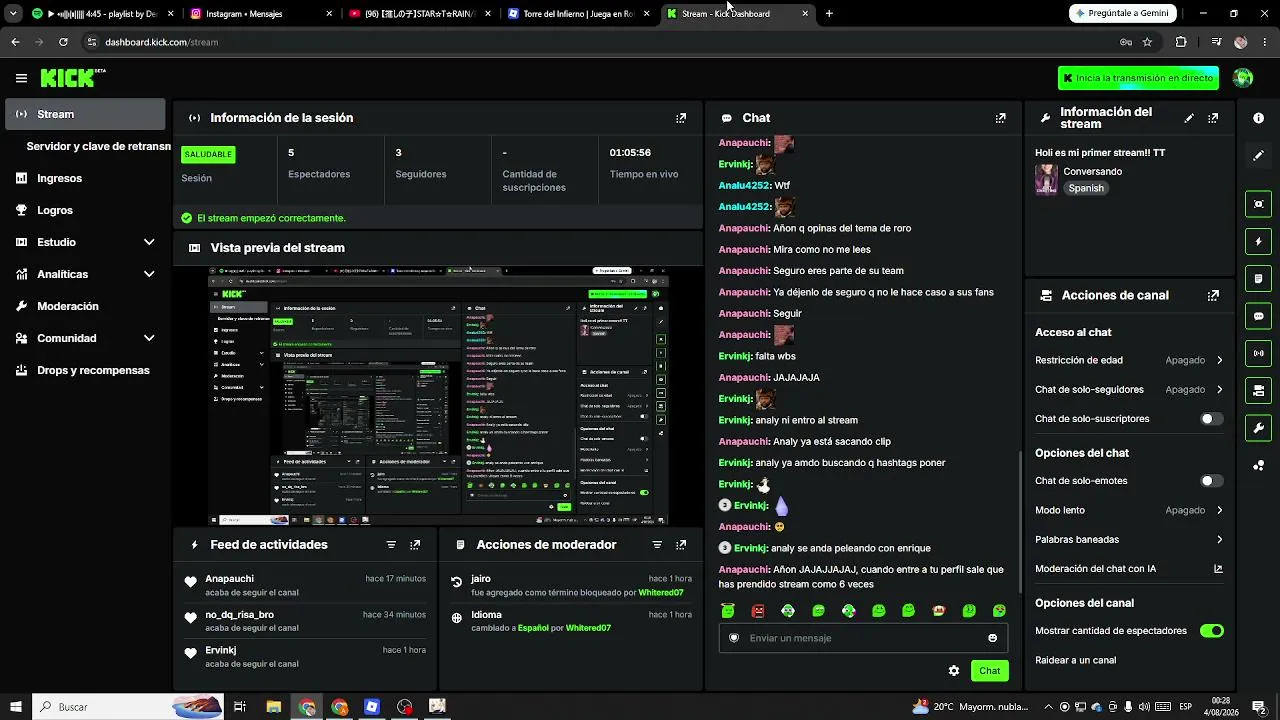Expand the Comunidad sidebar section
This screenshot has height=720, width=1280.
[x=149, y=338]
